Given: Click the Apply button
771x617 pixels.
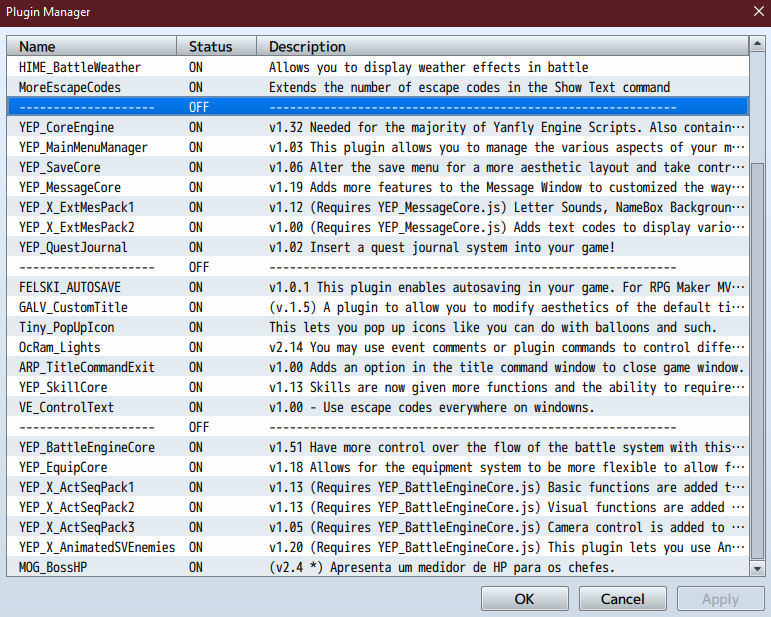Looking at the screenshot, I should [720, 598].
